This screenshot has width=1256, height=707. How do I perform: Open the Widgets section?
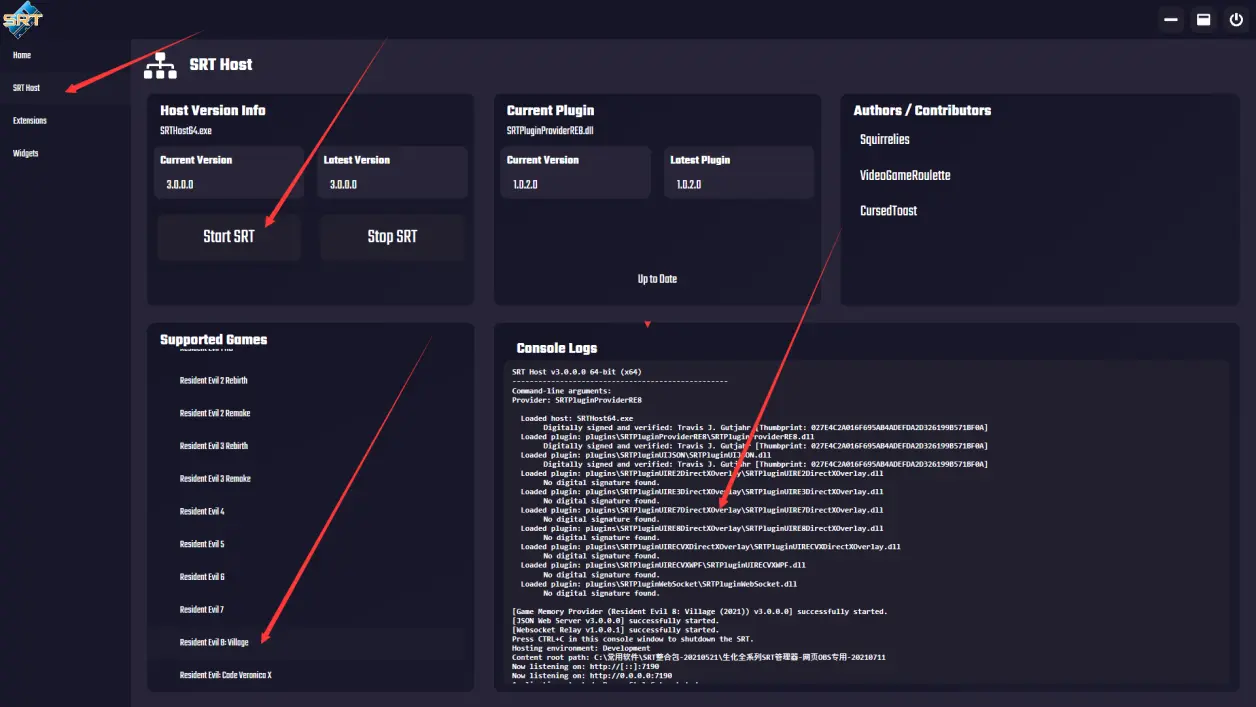coord(26,154)
